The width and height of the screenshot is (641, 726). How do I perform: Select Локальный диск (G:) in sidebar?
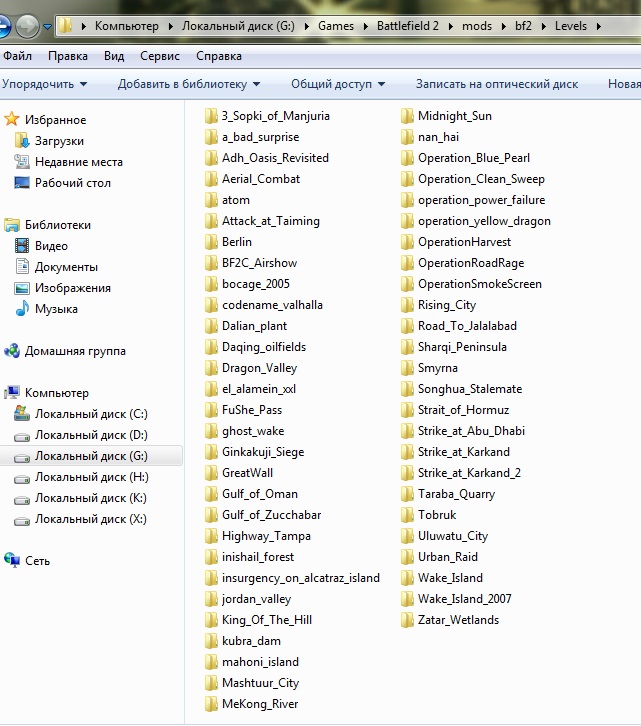click(91, 456)
